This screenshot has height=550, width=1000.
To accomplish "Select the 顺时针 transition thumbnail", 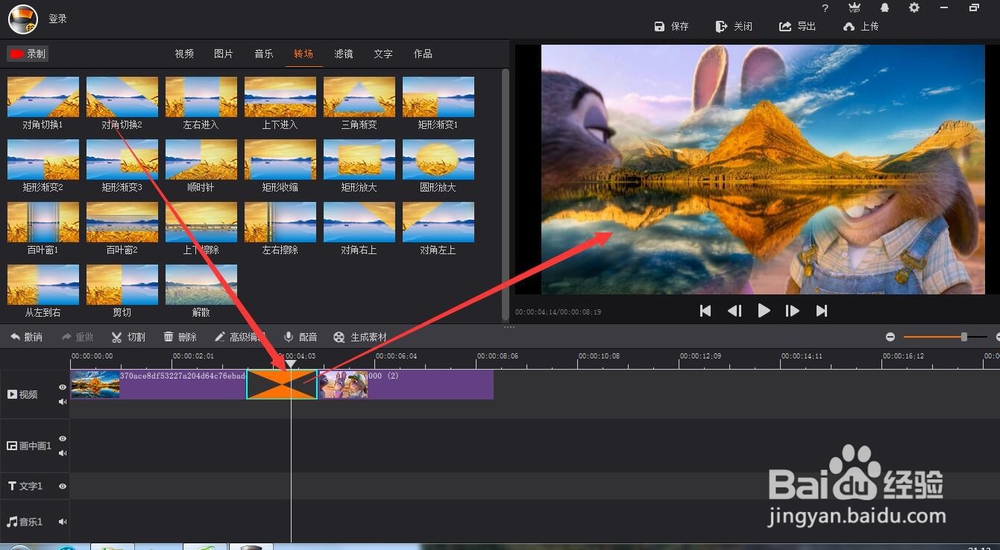I will (201, 160).
